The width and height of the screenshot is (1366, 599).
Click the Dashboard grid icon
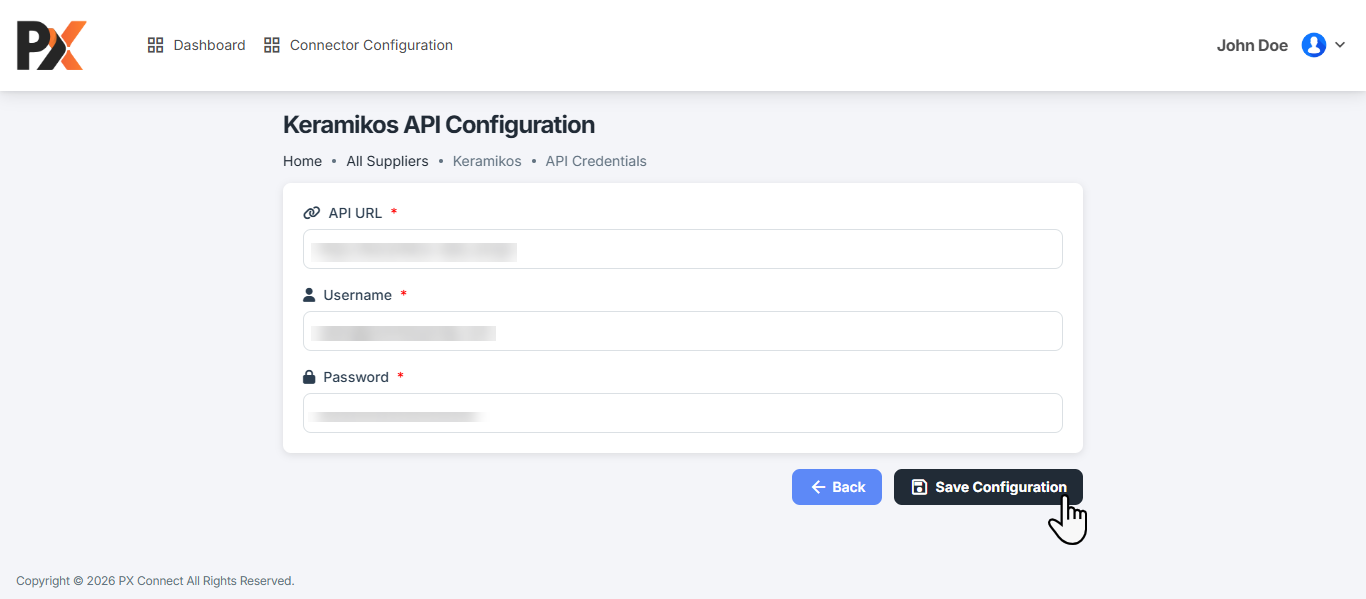point(155,45)
